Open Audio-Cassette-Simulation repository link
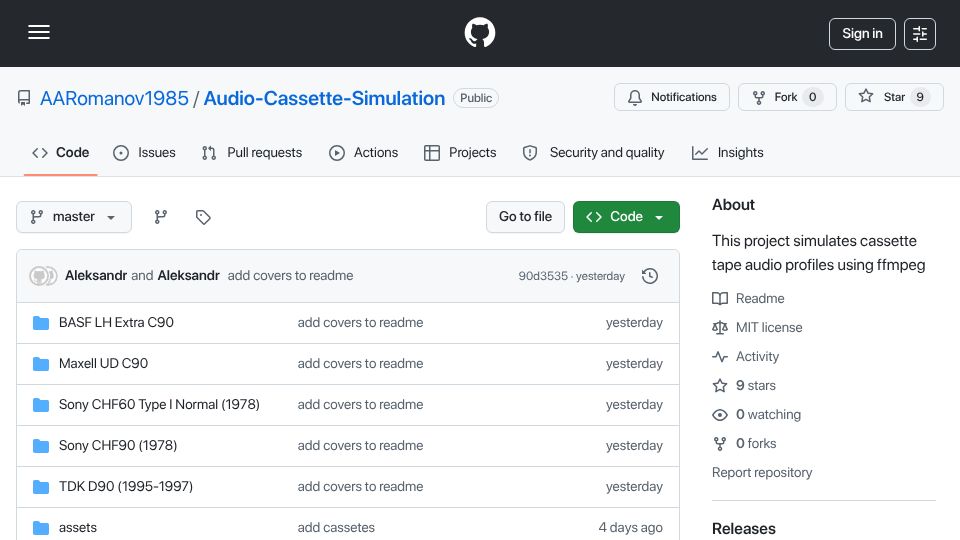 [324, 98]
